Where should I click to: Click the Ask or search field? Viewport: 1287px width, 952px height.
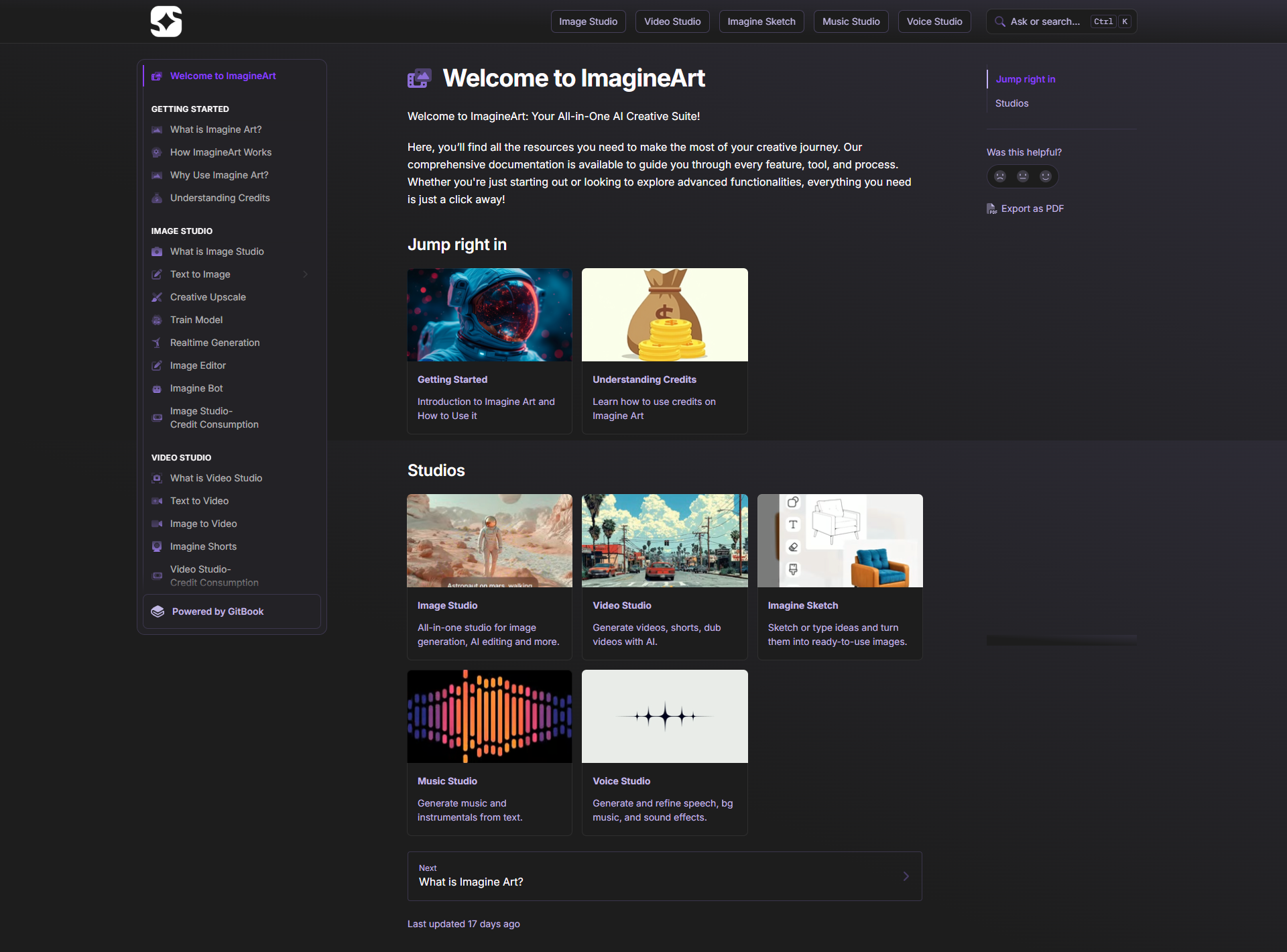[x=1061, y=21]
